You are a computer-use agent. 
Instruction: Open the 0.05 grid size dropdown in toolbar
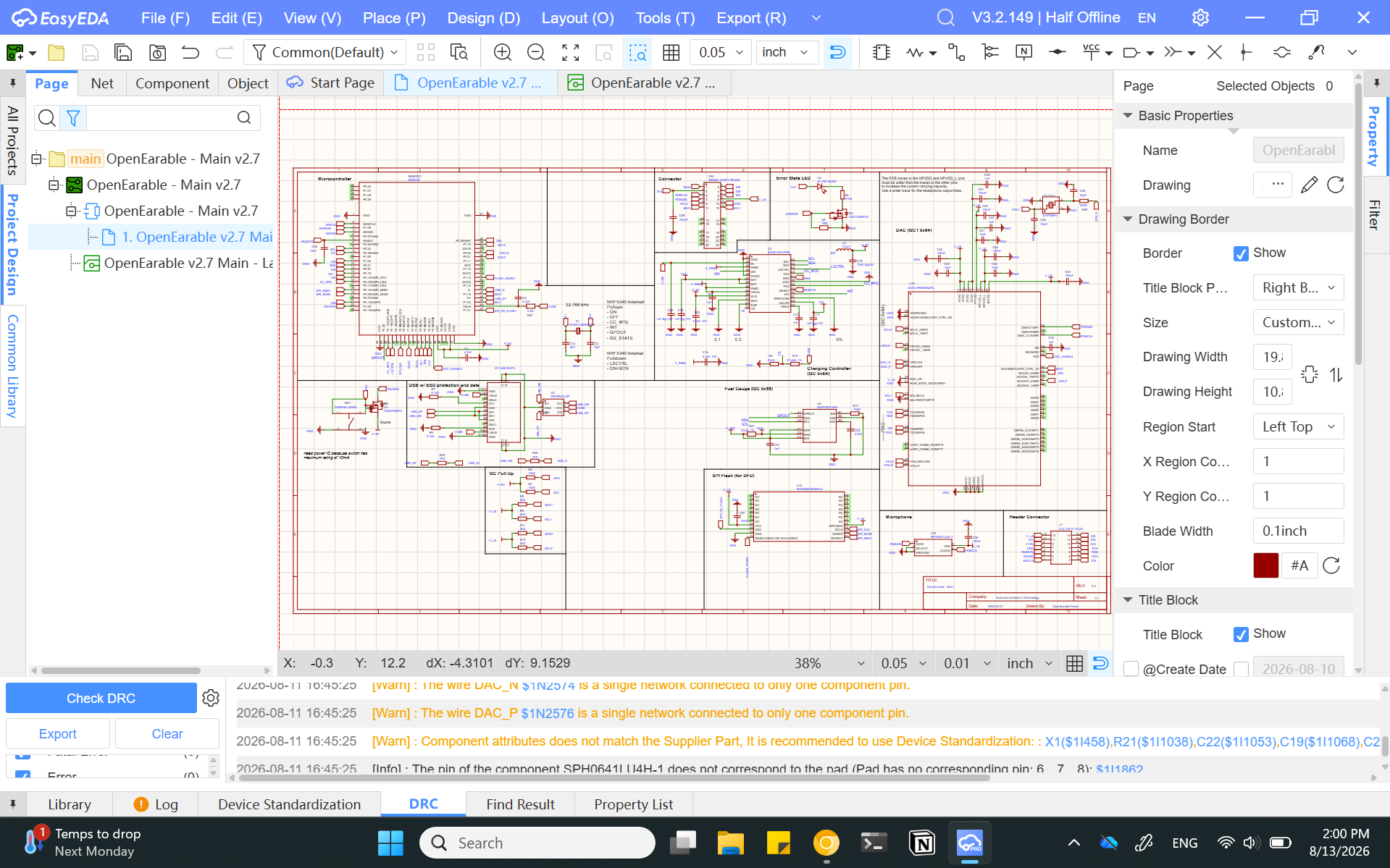(720, 52)
